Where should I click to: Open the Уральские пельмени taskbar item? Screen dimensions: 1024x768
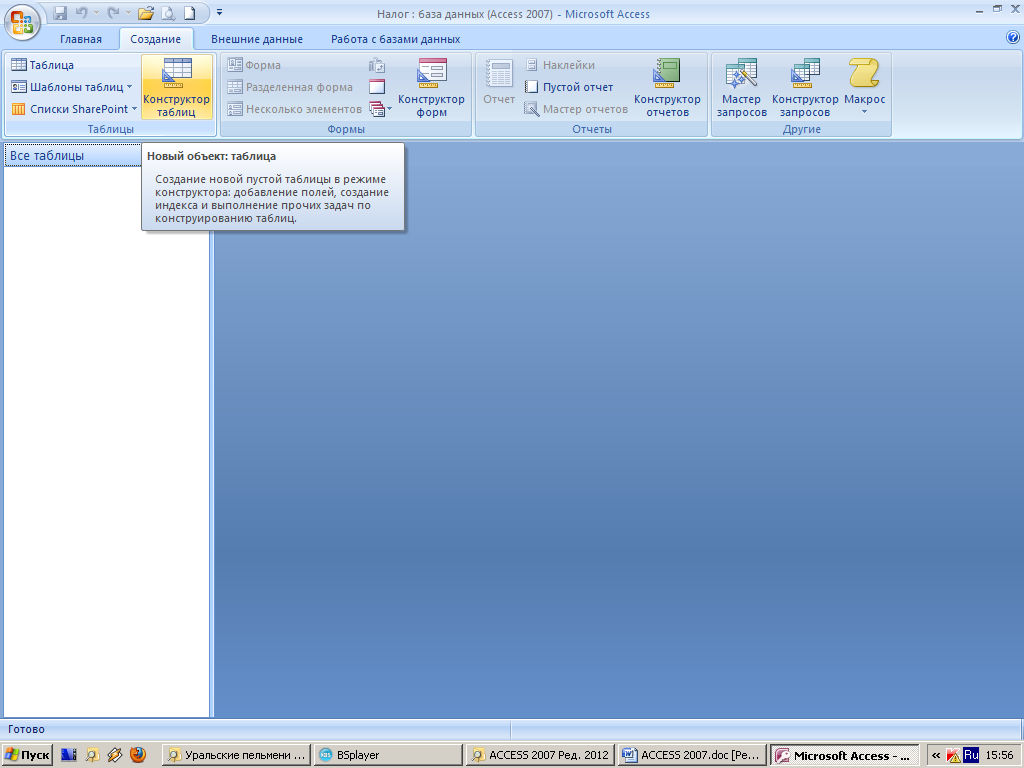click(236, 755)
